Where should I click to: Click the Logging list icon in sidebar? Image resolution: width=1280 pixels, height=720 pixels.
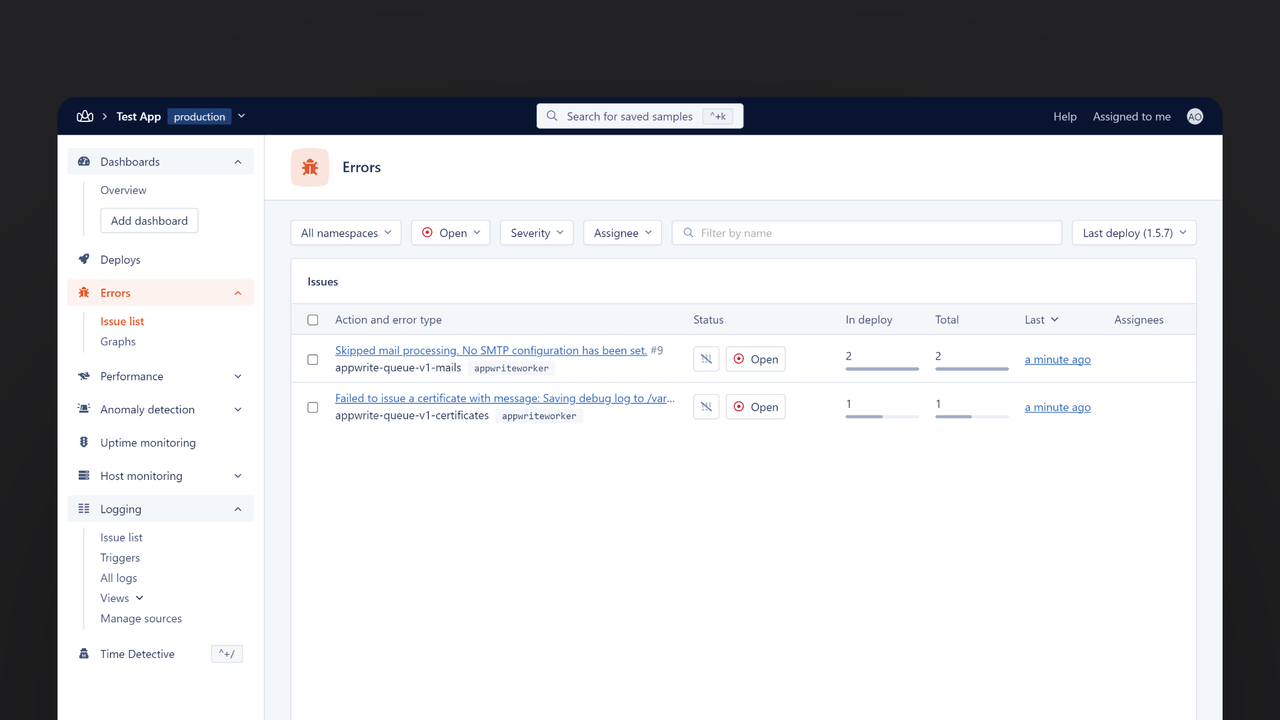point(84,509)
